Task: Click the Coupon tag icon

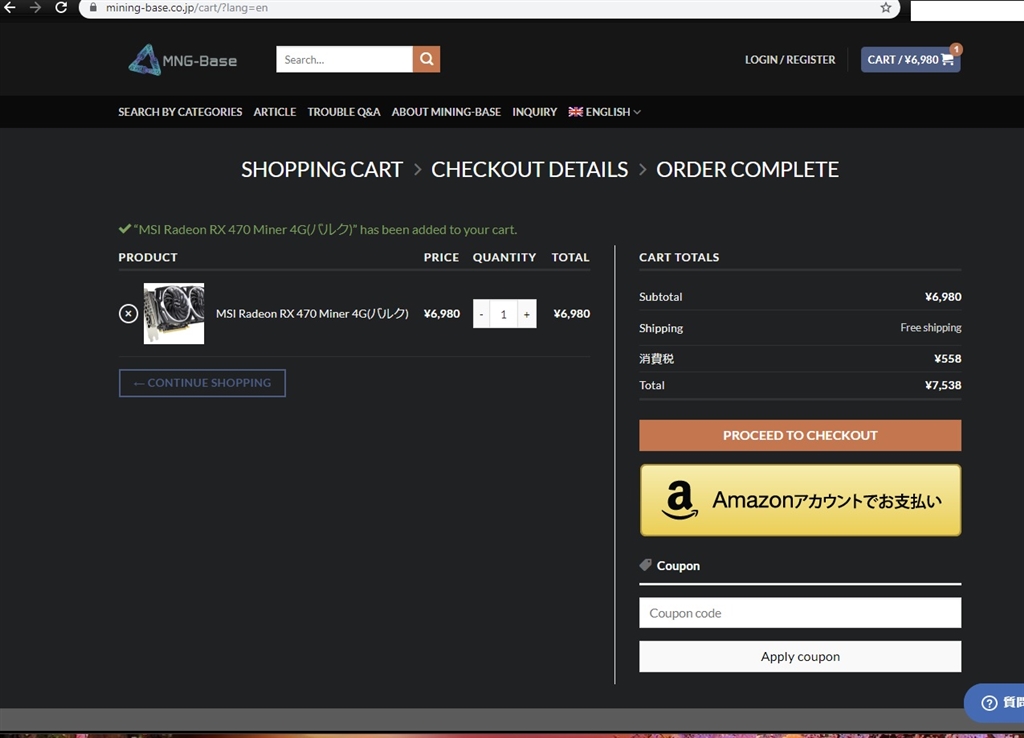Action: [x=645, y=565]
